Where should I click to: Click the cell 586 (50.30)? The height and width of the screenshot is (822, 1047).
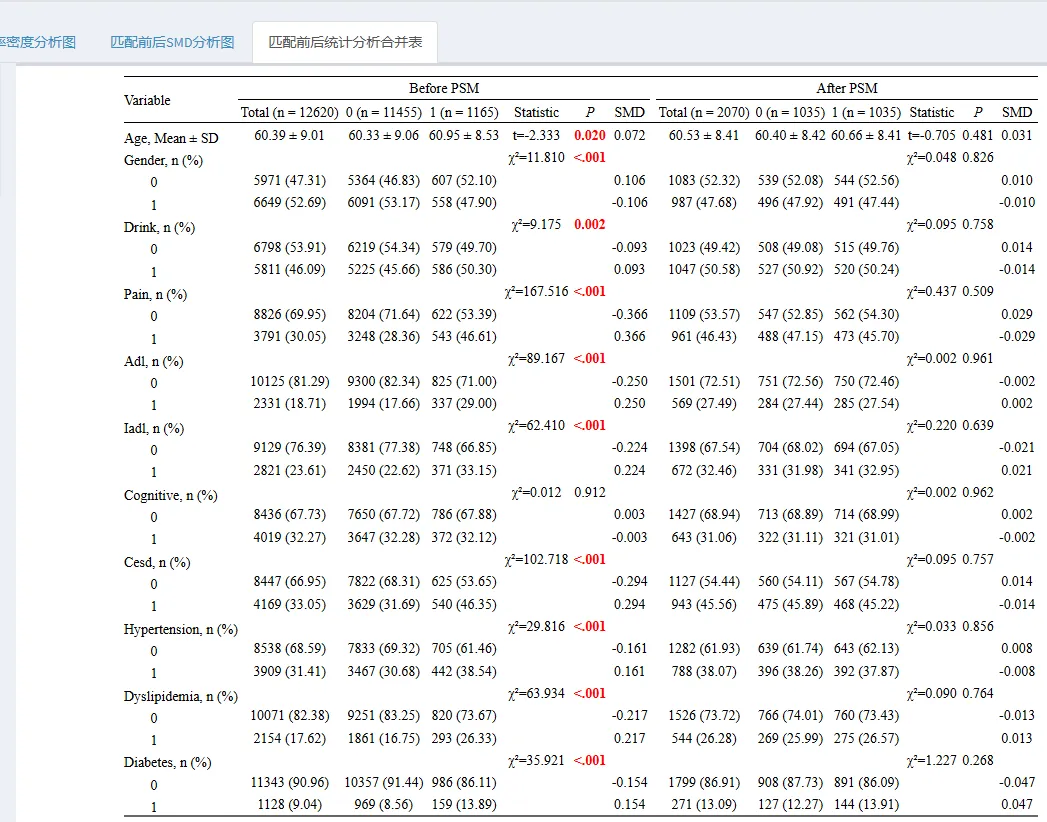click(x=464, y=269)
